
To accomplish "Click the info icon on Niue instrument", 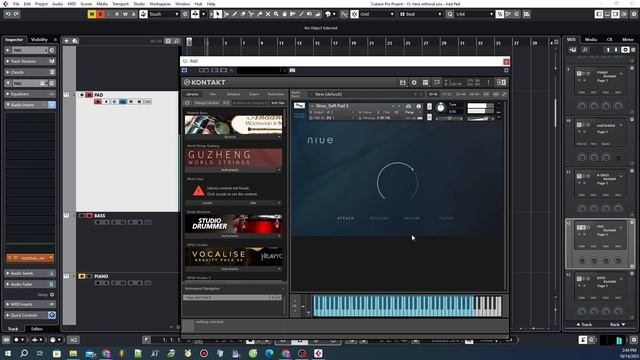I will (418, 106).
